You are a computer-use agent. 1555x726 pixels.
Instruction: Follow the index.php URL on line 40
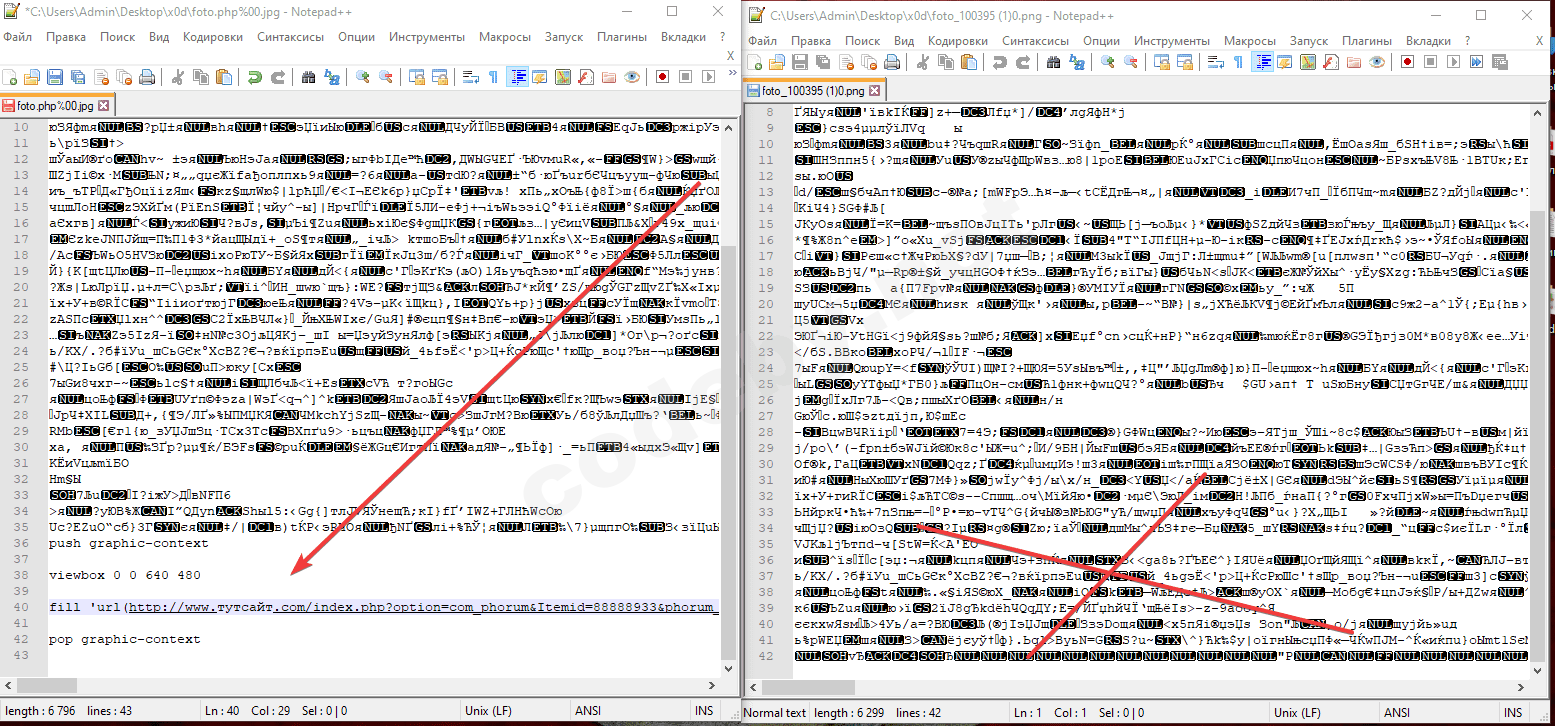[x=424, y=607]
